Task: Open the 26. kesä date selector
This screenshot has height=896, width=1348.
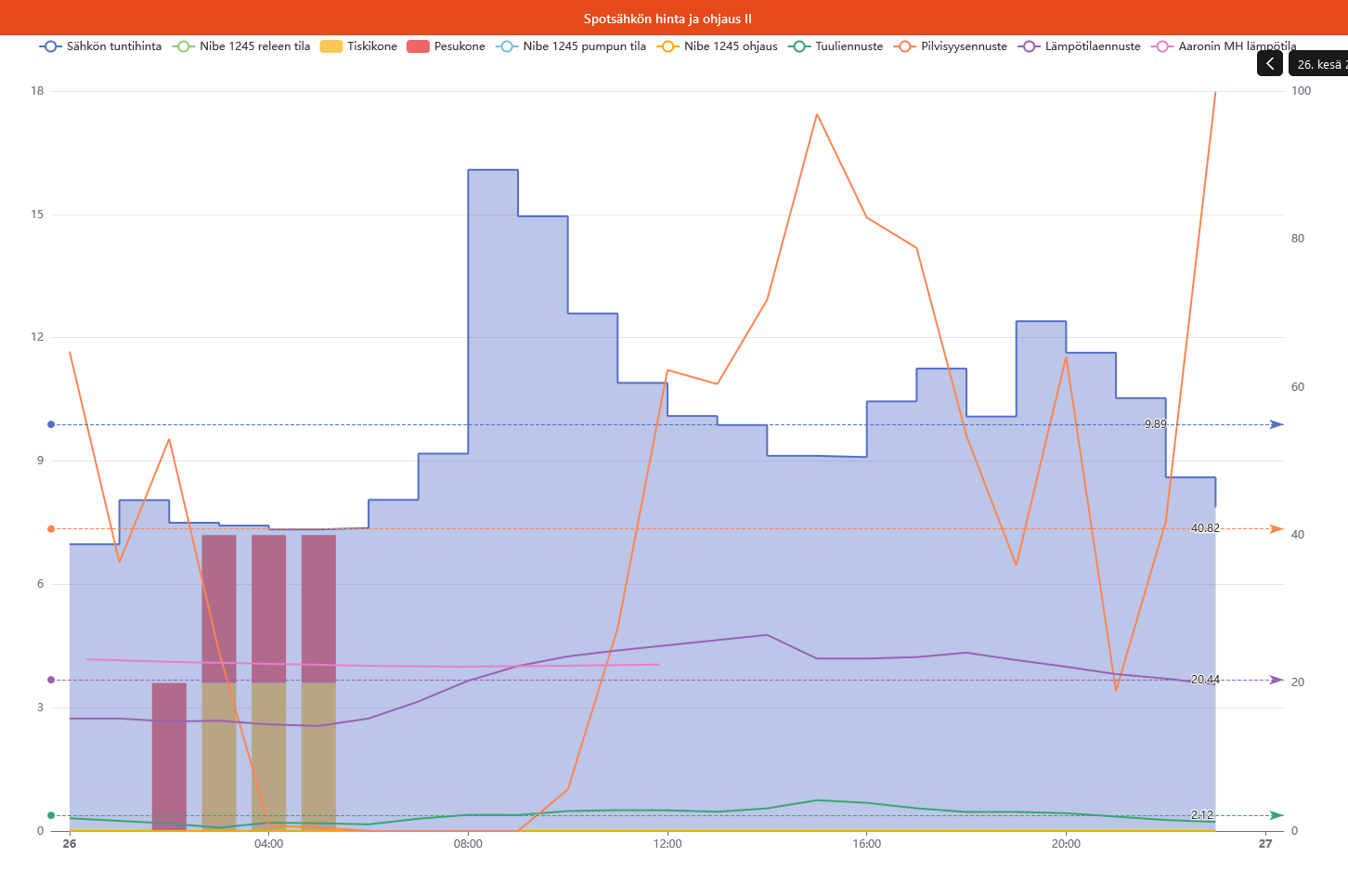Action: (1320, 64)
